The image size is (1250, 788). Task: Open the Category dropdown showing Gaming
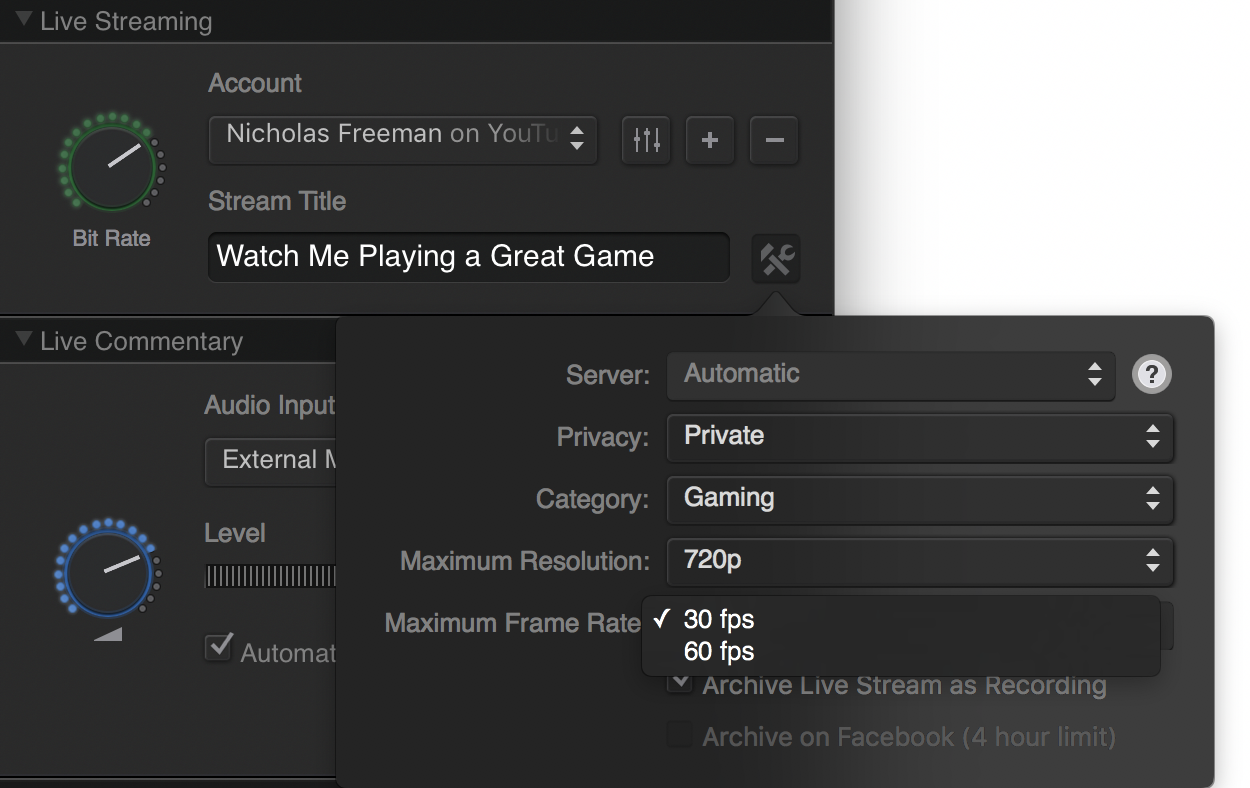(920, 500)
